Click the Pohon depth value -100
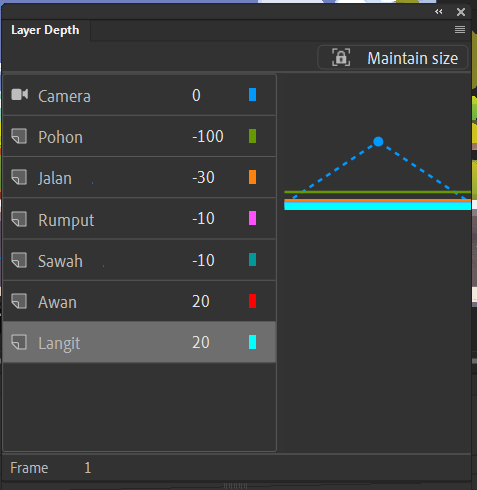Screen dimensions: 477x490 tap(208, 136)
